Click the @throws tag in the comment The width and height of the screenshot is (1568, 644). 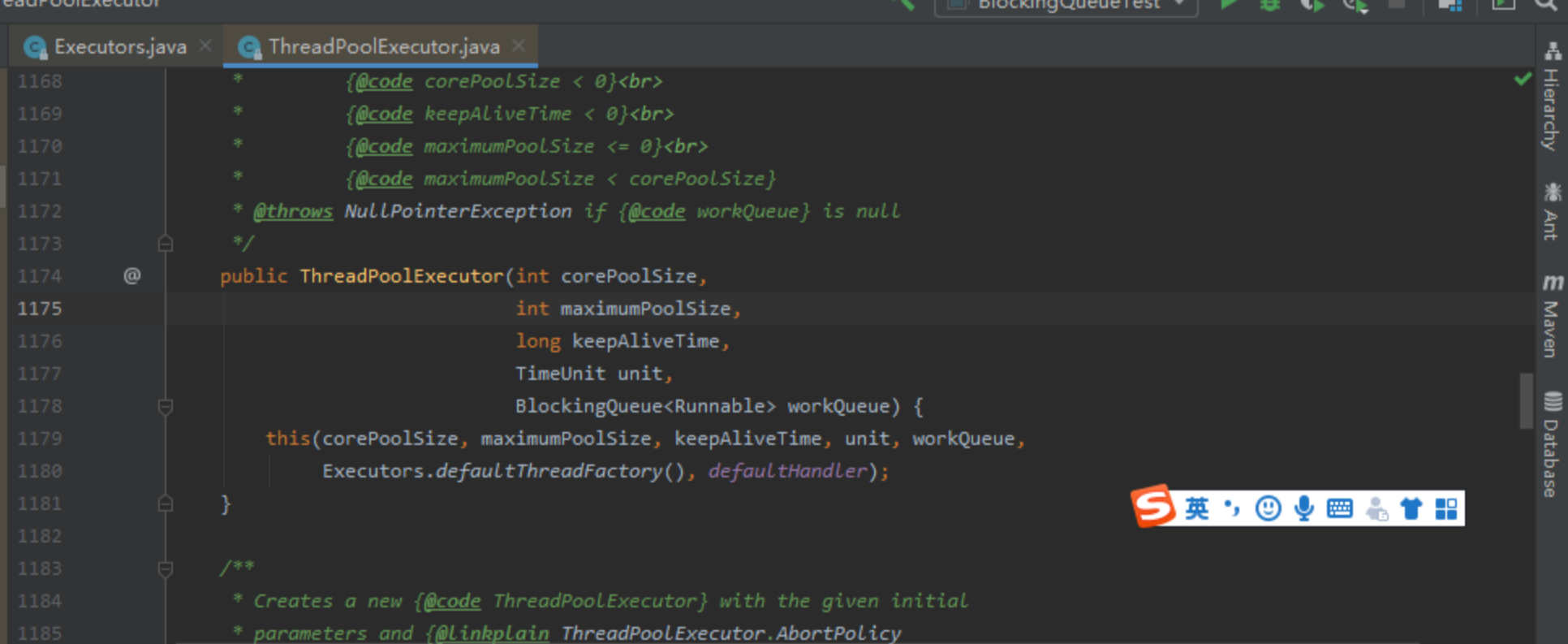(293, 211)
